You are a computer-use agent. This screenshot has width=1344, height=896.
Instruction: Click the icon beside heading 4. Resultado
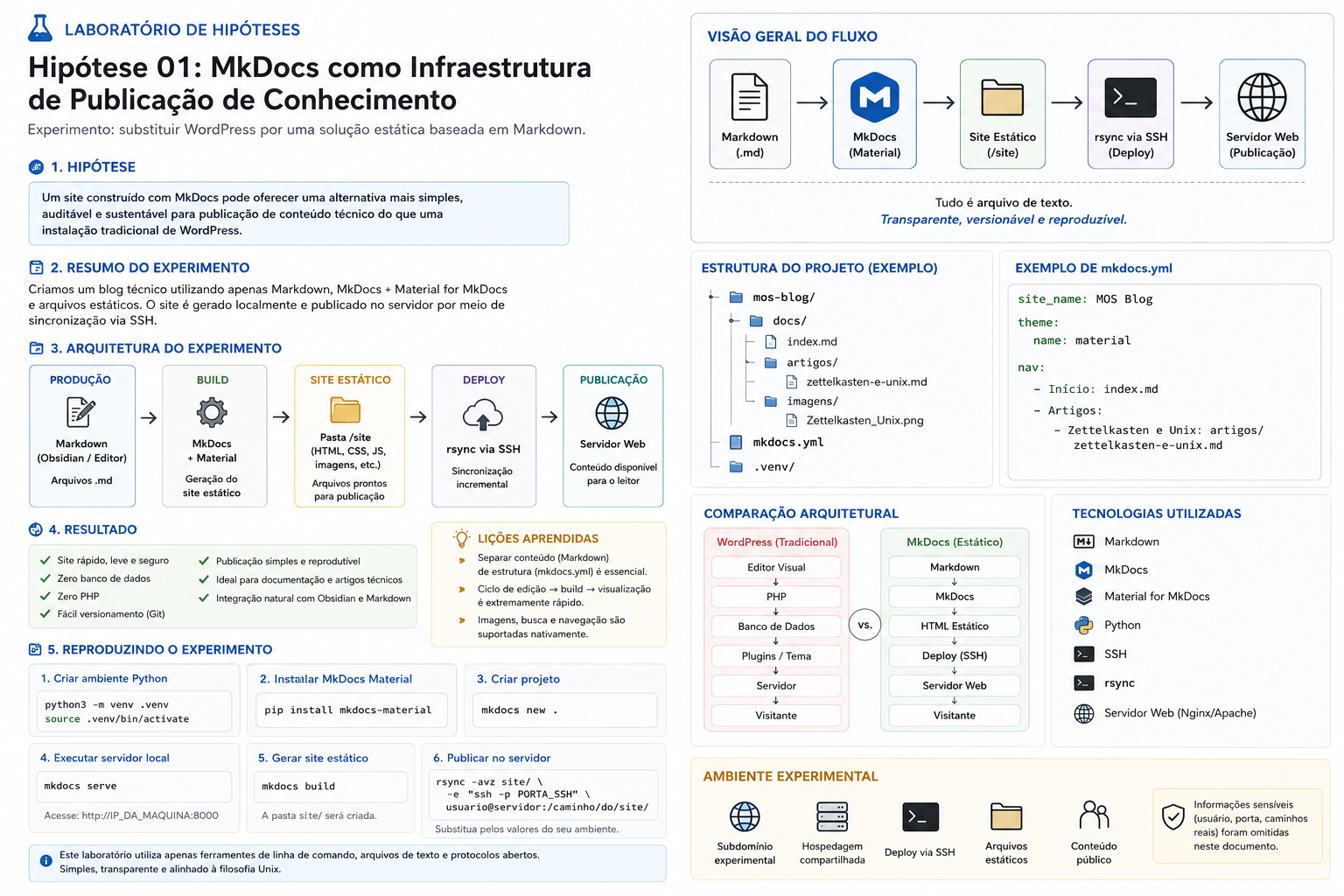click(x=36, y=529)
